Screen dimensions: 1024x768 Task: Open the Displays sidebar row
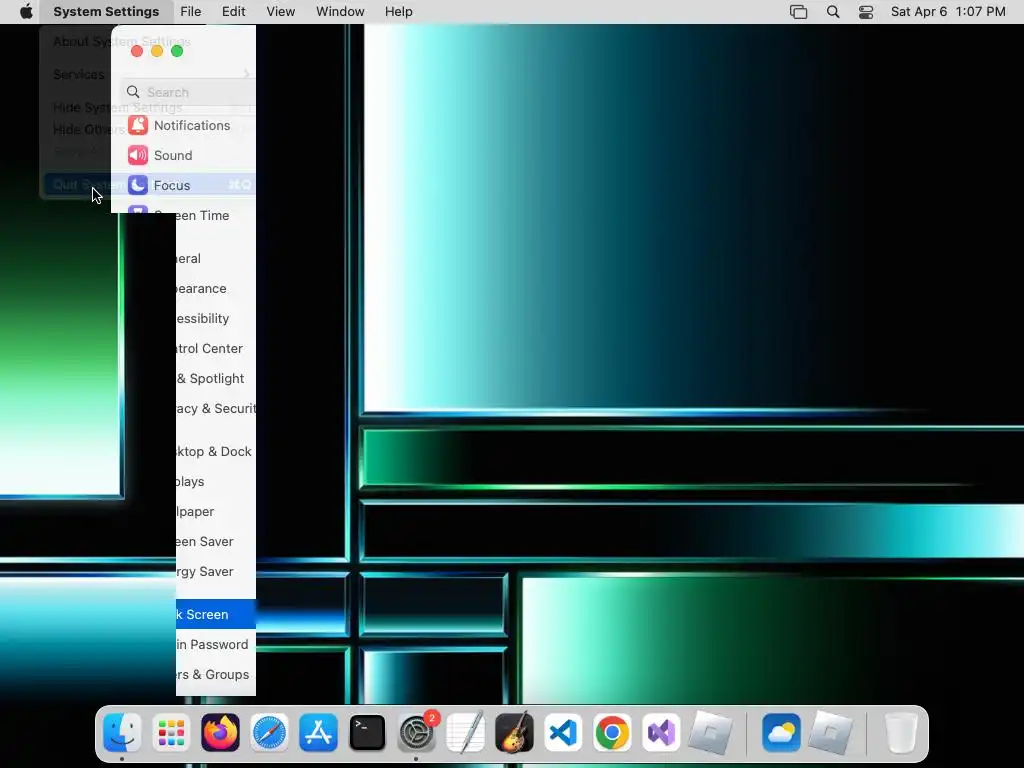(x=216, y=481)
